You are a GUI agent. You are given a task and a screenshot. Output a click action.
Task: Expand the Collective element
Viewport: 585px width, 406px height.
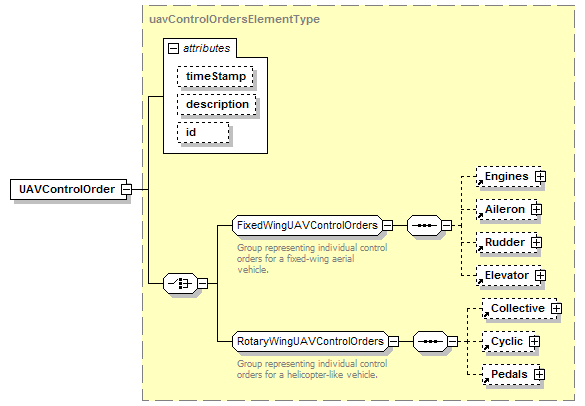point(556,309)
